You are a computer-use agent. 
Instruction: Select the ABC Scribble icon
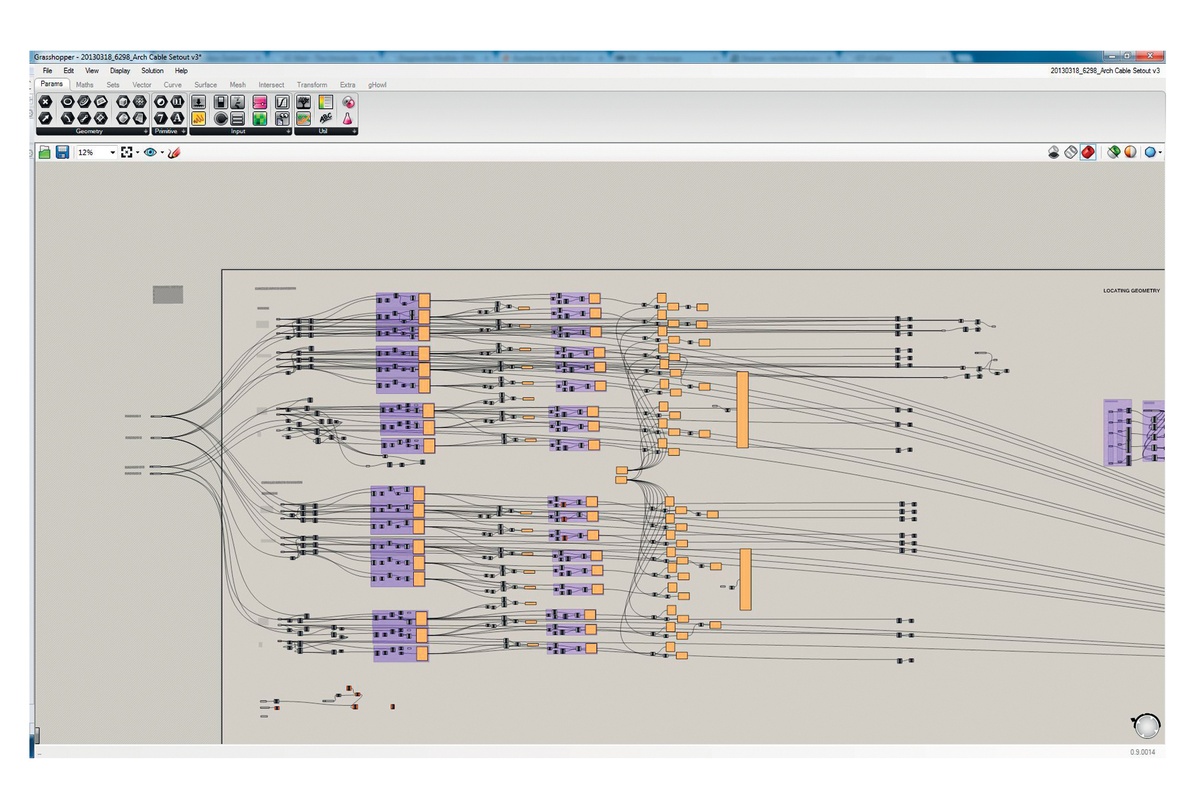click(326, 118)
